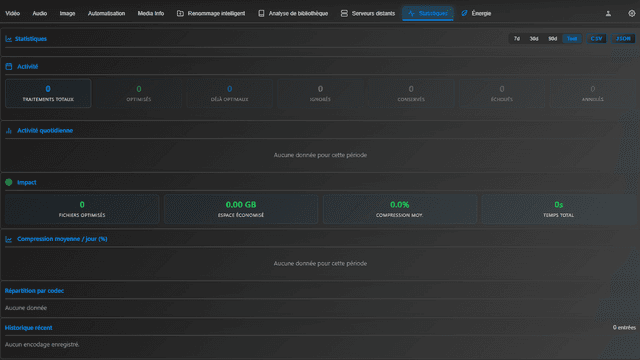This screenshot has height=360, width=640.
Task: Click the Ignorés activity card
Action: tap(320, 93)
